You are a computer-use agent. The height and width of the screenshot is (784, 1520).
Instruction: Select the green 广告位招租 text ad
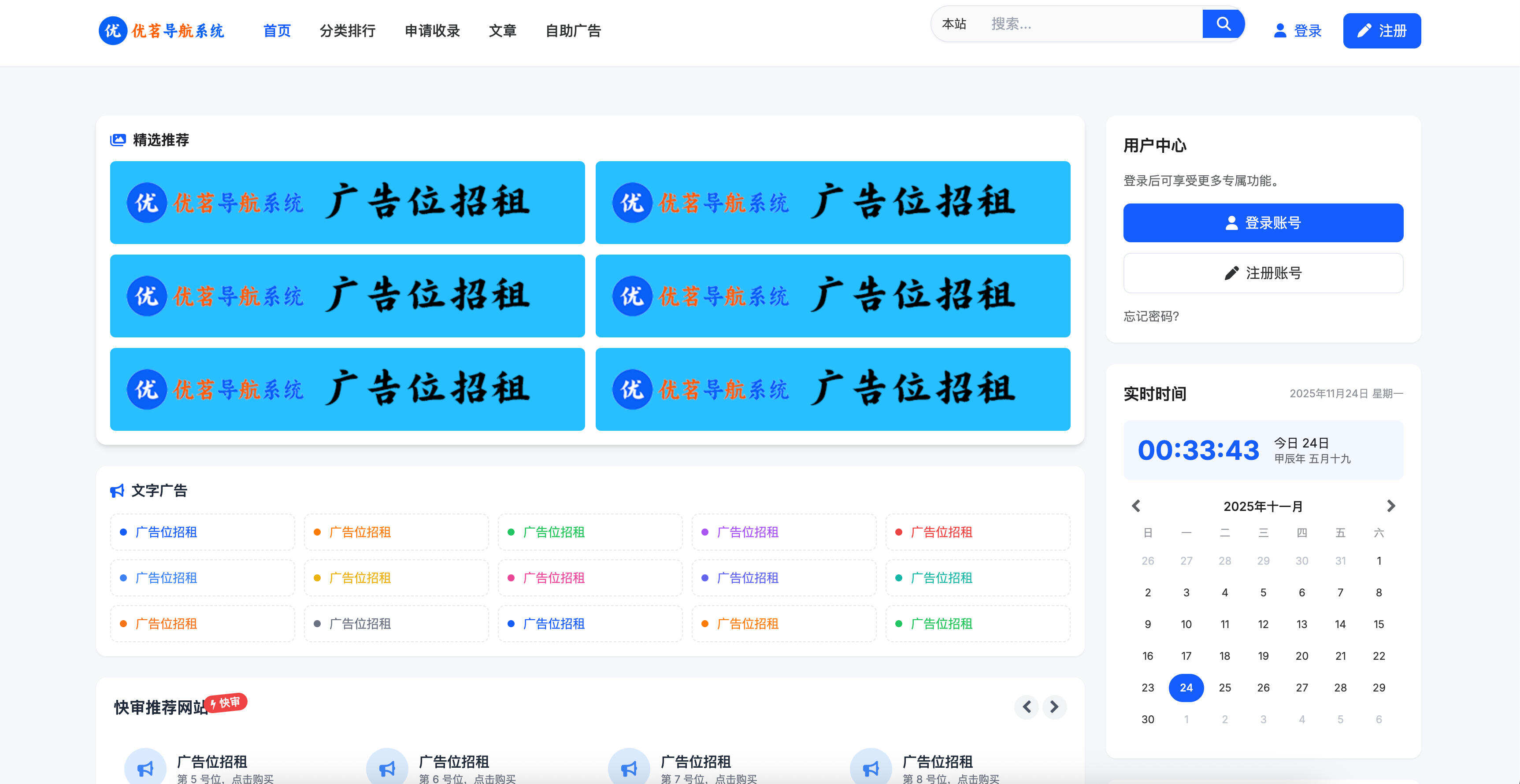[x=553, y=532]
